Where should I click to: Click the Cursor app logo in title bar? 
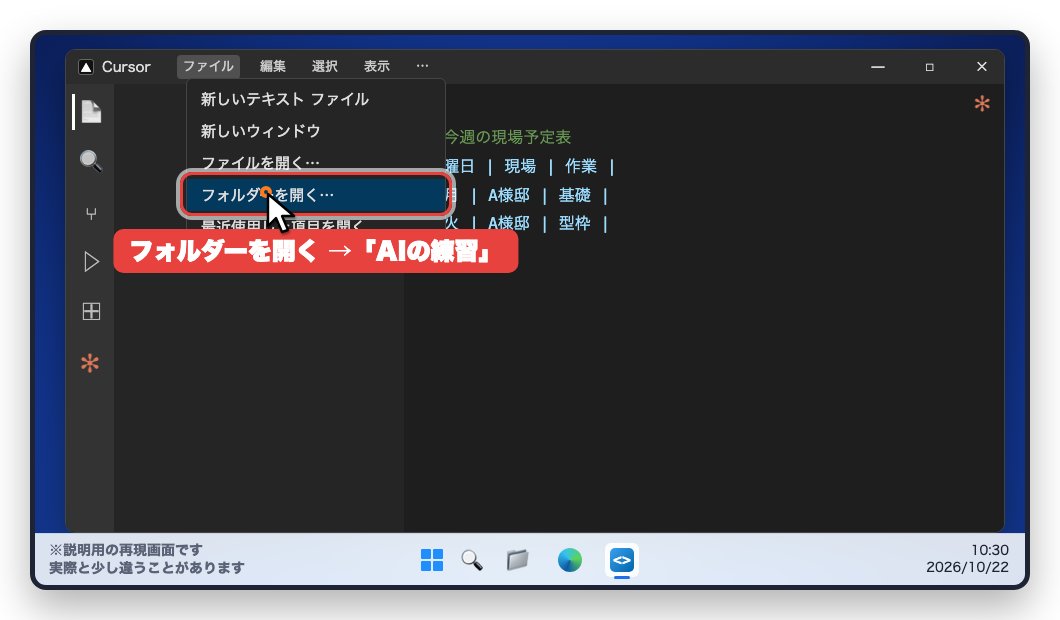click(x=86, y=67)
